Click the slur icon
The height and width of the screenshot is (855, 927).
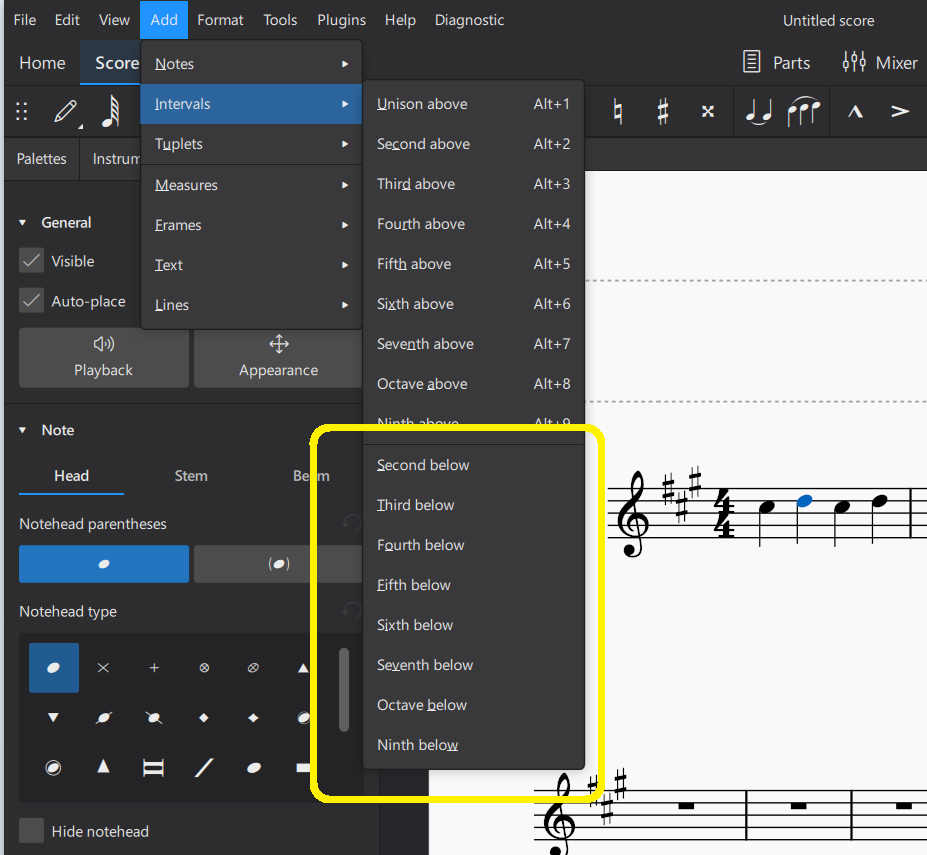(803, 111)
